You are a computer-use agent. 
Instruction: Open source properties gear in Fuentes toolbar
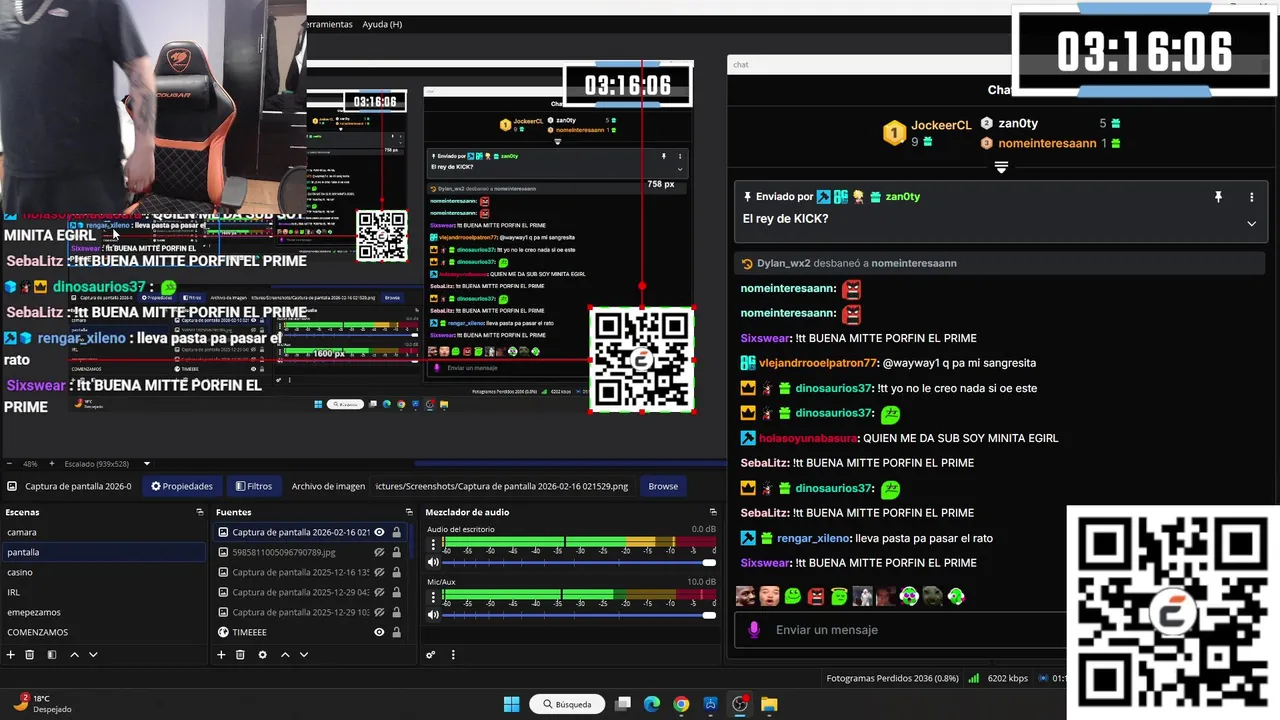click(x=262, y=655)
